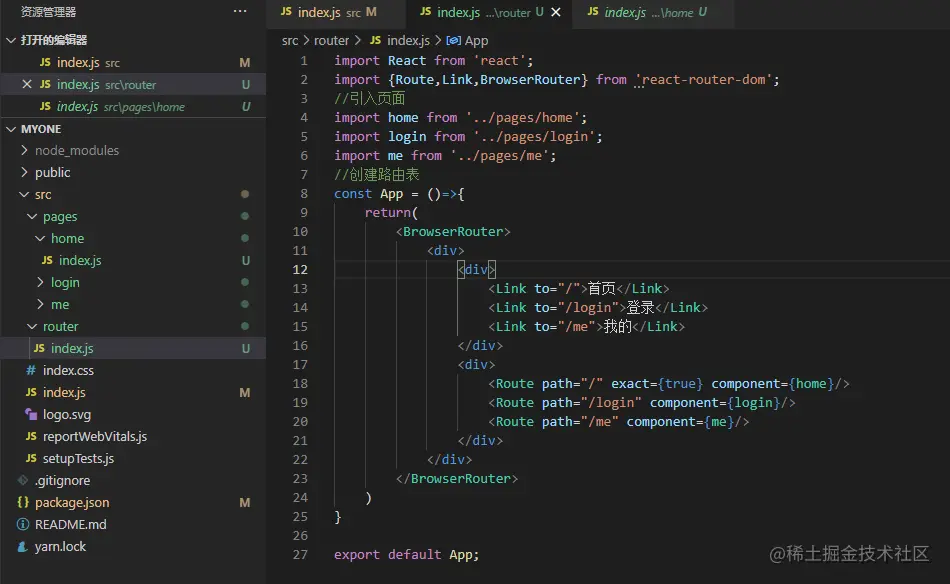Open the package.json file
The width and height of the screenshot is (950, 584).
[x=133, y=502]
